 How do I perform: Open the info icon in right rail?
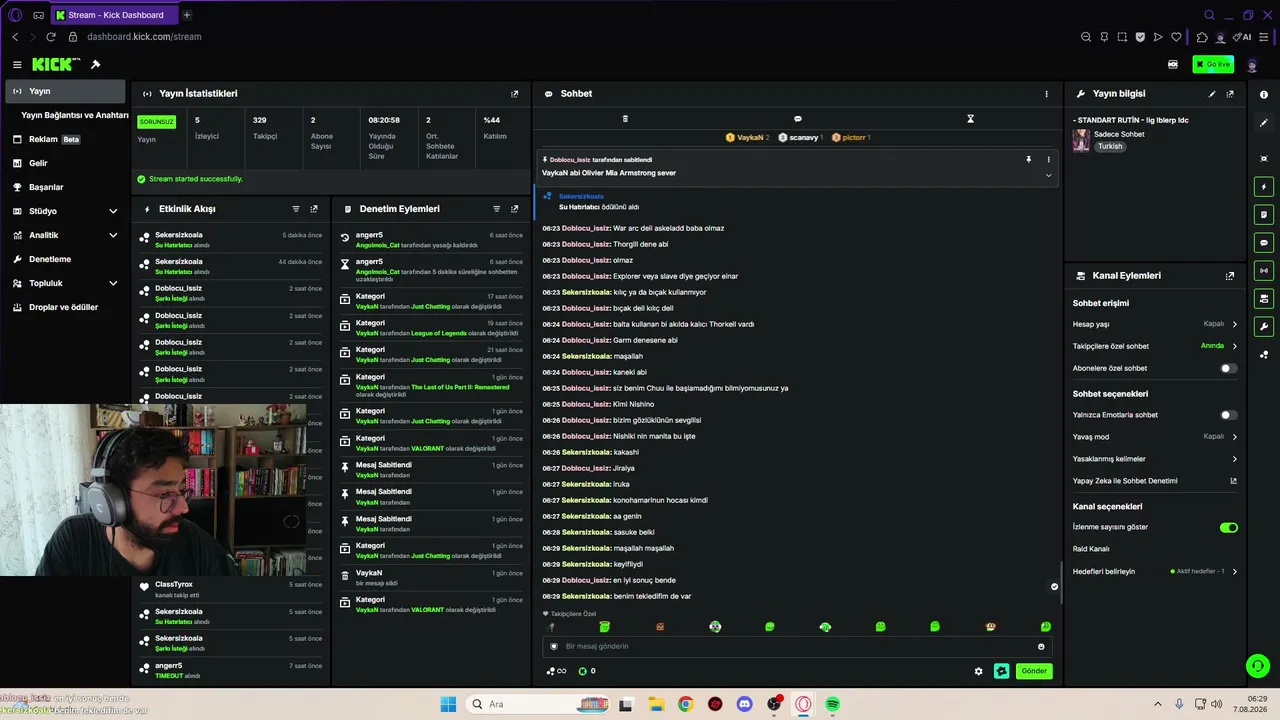coord(1264,95)
